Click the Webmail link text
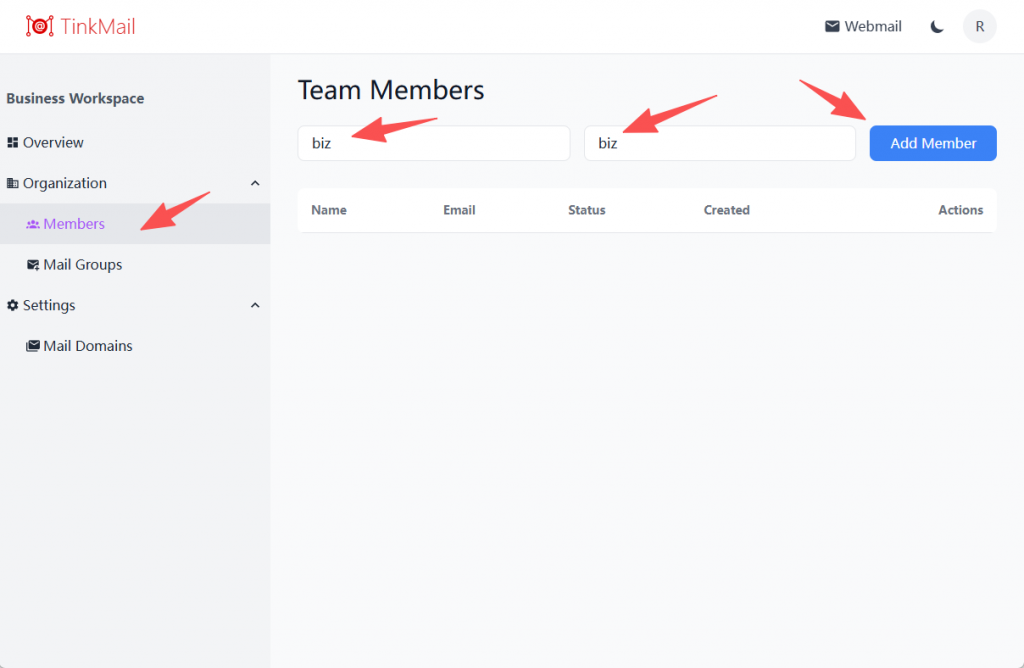The width and height of the screenshot is (1024, 668). (872, 26)
